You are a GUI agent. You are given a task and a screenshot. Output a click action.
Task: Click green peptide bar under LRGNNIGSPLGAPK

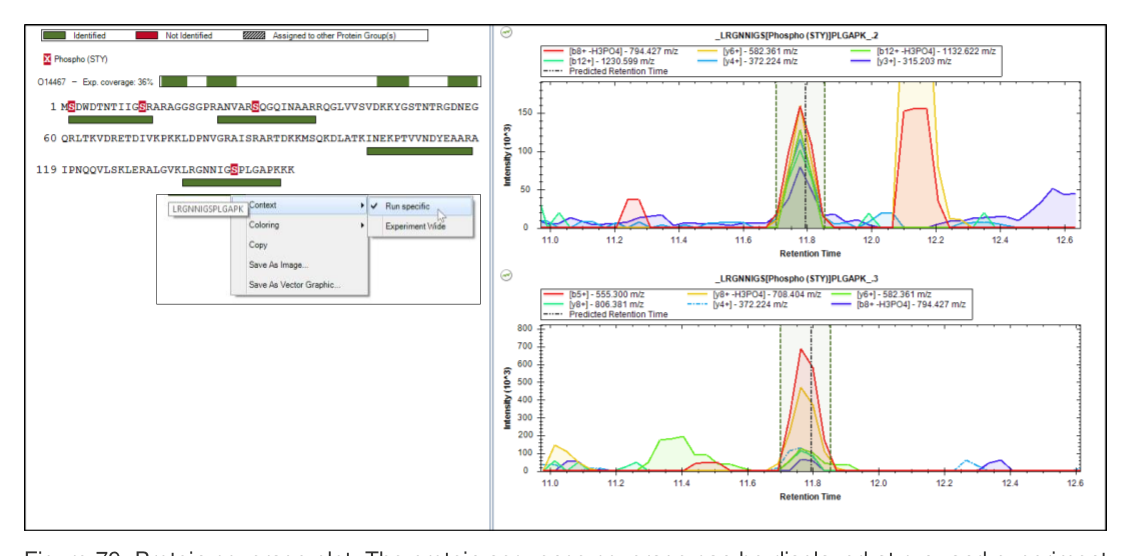click(231, 182)
